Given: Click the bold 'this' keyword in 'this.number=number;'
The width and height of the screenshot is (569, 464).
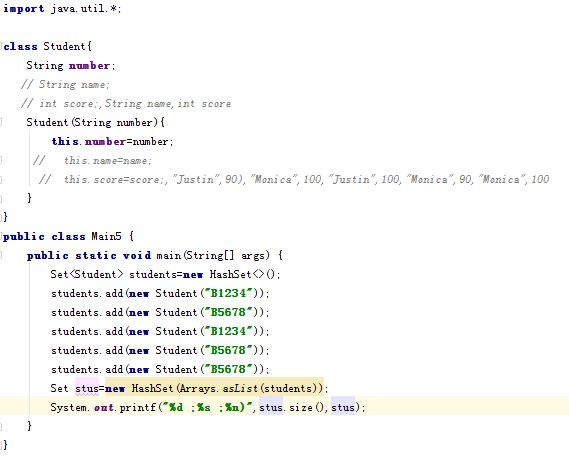Looking at the screenshot, I should pyautogui.click(x=65, y=141).
